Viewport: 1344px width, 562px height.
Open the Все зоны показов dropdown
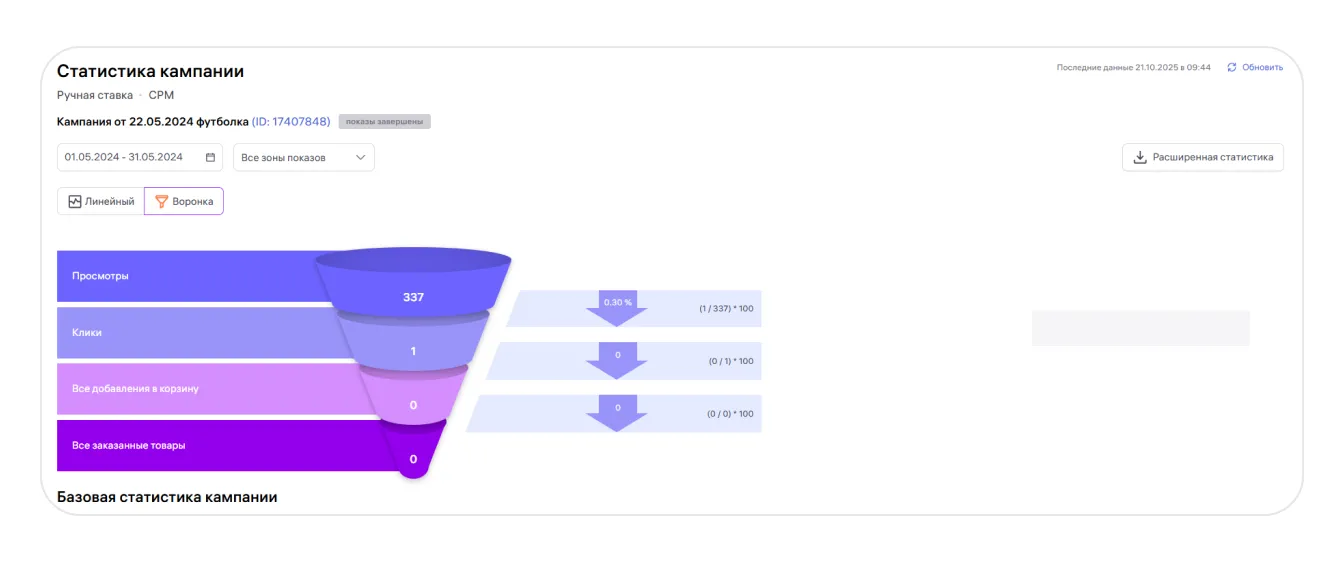point(303,157)
